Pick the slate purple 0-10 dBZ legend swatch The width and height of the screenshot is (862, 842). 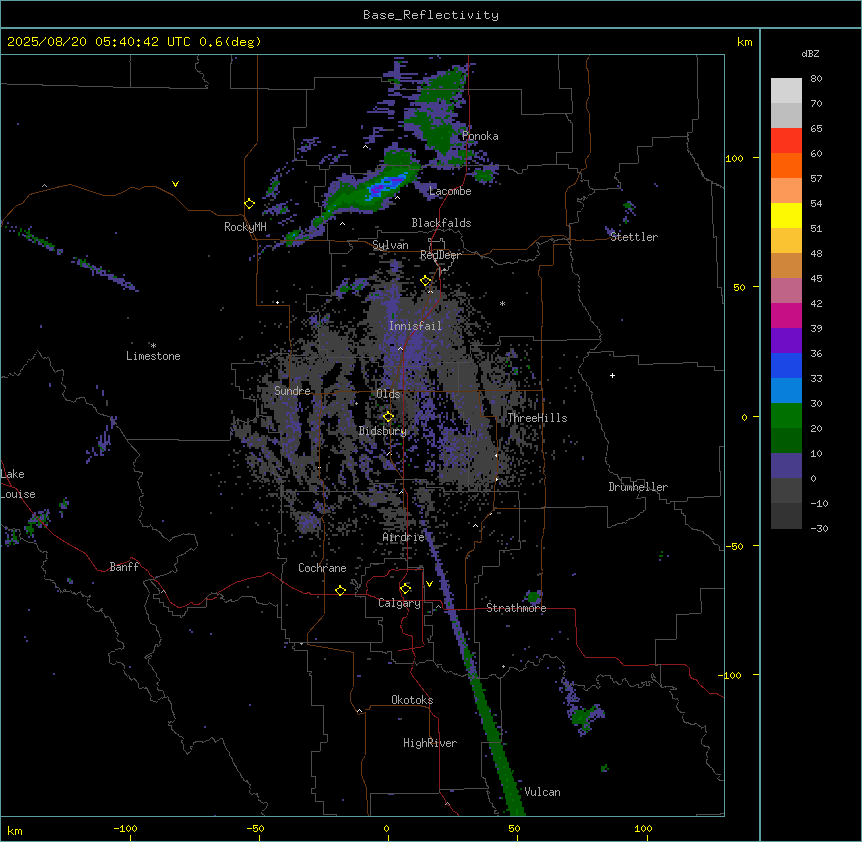pos(786,466)
